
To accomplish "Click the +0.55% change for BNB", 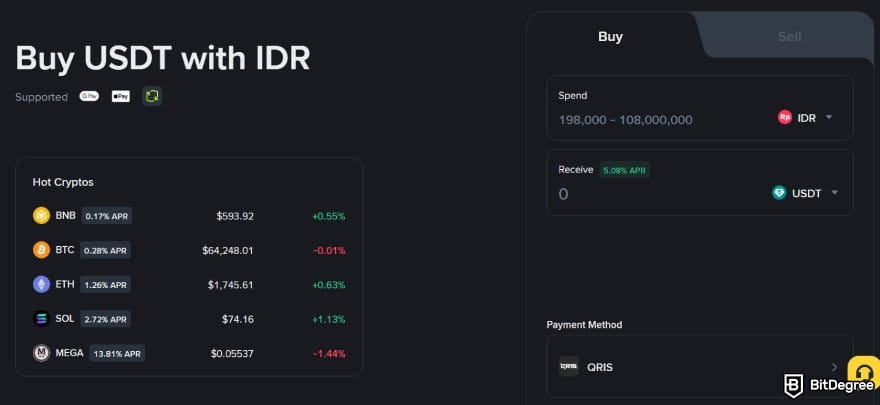I will pos(328,216).
